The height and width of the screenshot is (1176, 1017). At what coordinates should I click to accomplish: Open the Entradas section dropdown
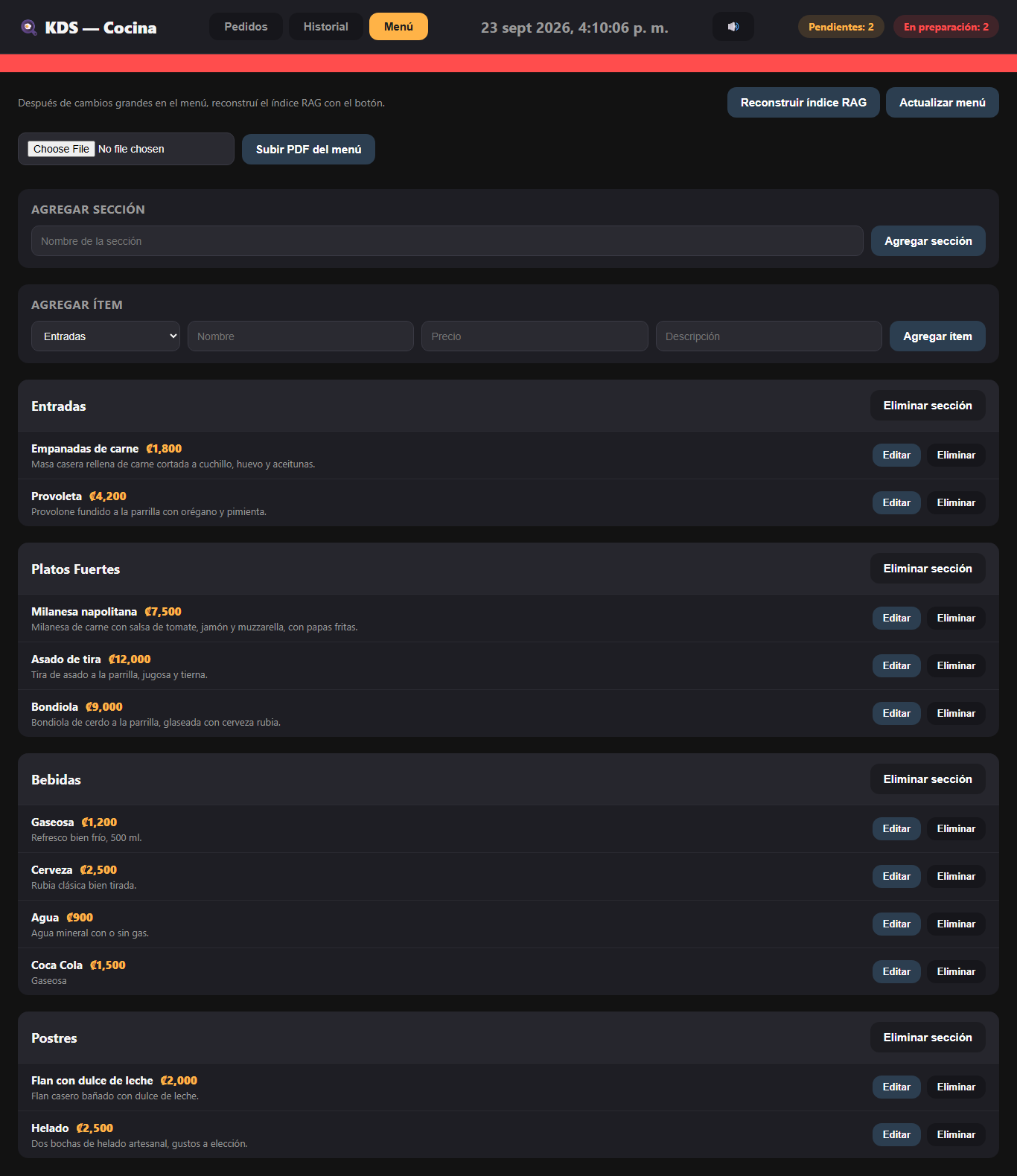(x=106, y=336)
